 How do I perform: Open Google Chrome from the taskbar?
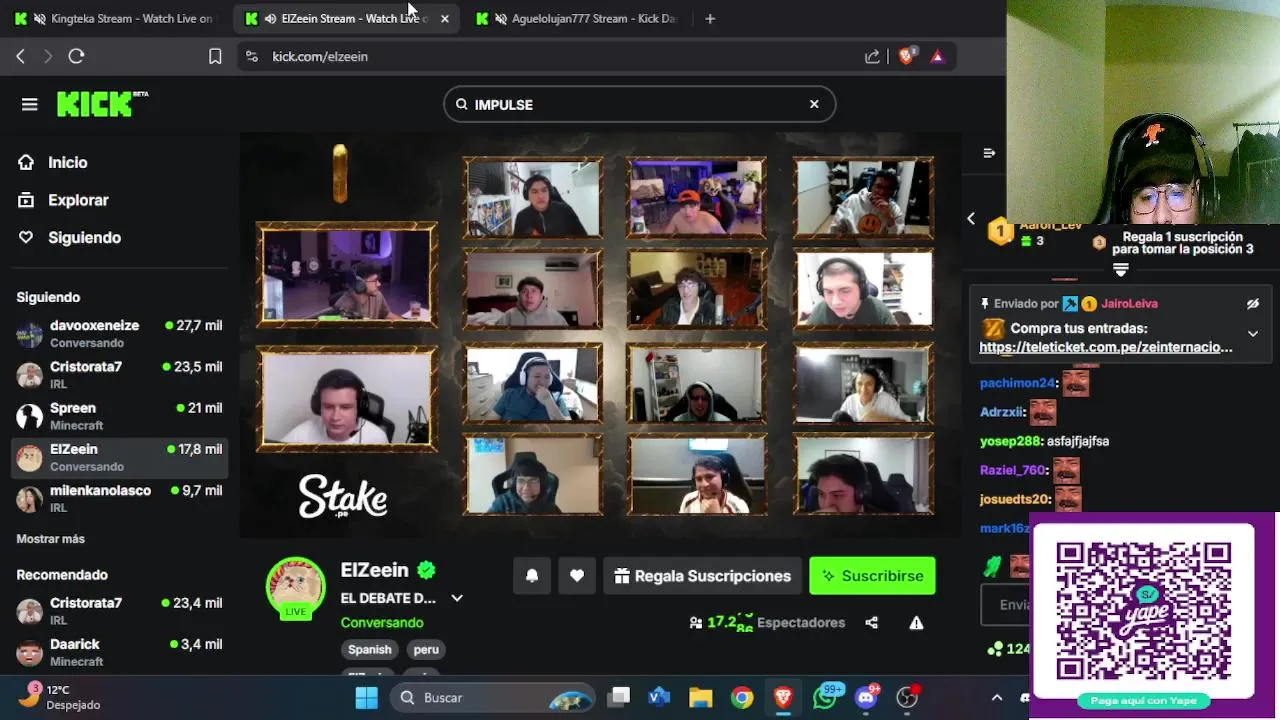(742, 697)
